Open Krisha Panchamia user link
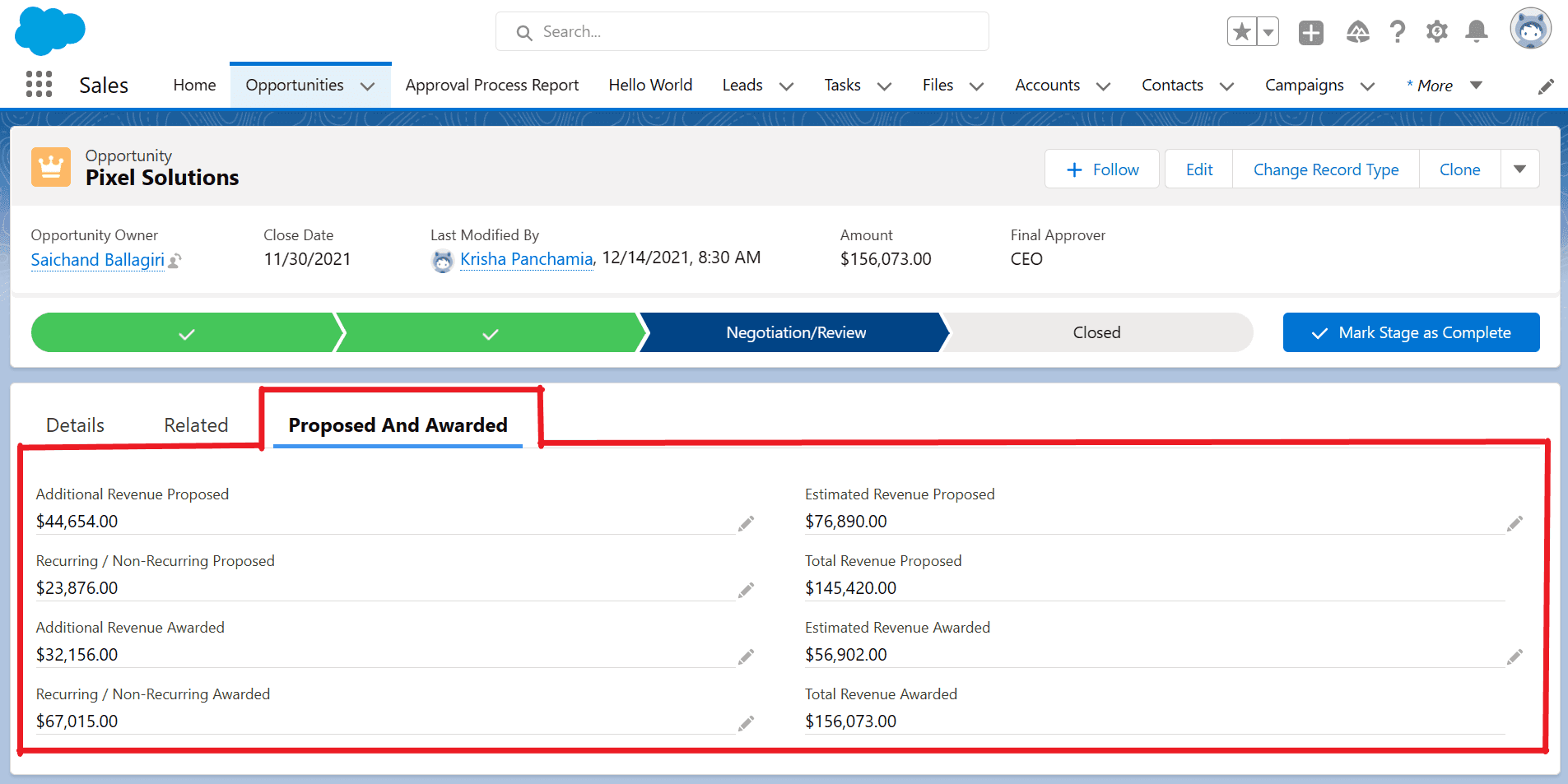1568x784 pixels. pos(527,259)
